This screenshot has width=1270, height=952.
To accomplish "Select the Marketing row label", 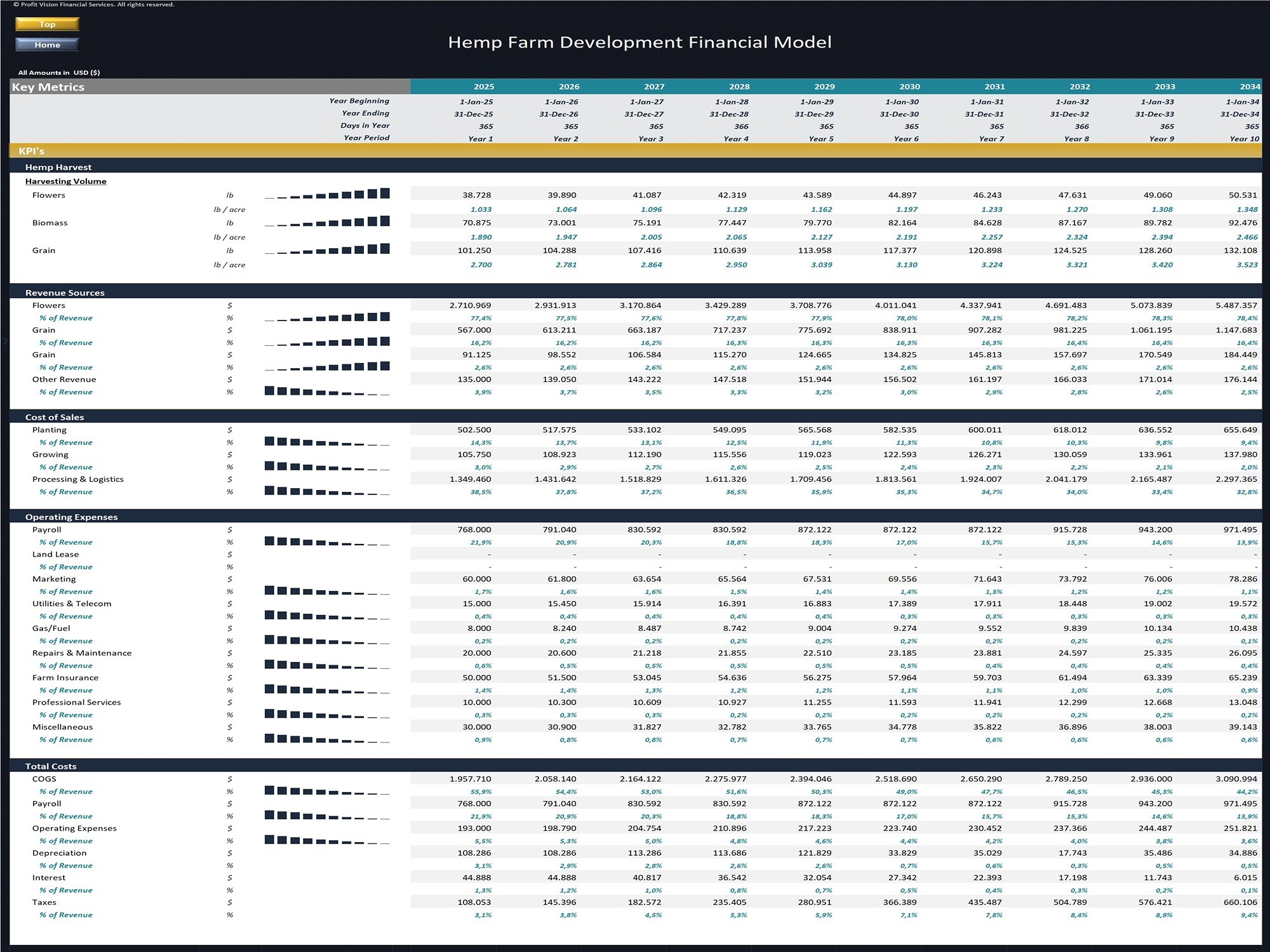I will pyautogui.click(x=54, y=579).
